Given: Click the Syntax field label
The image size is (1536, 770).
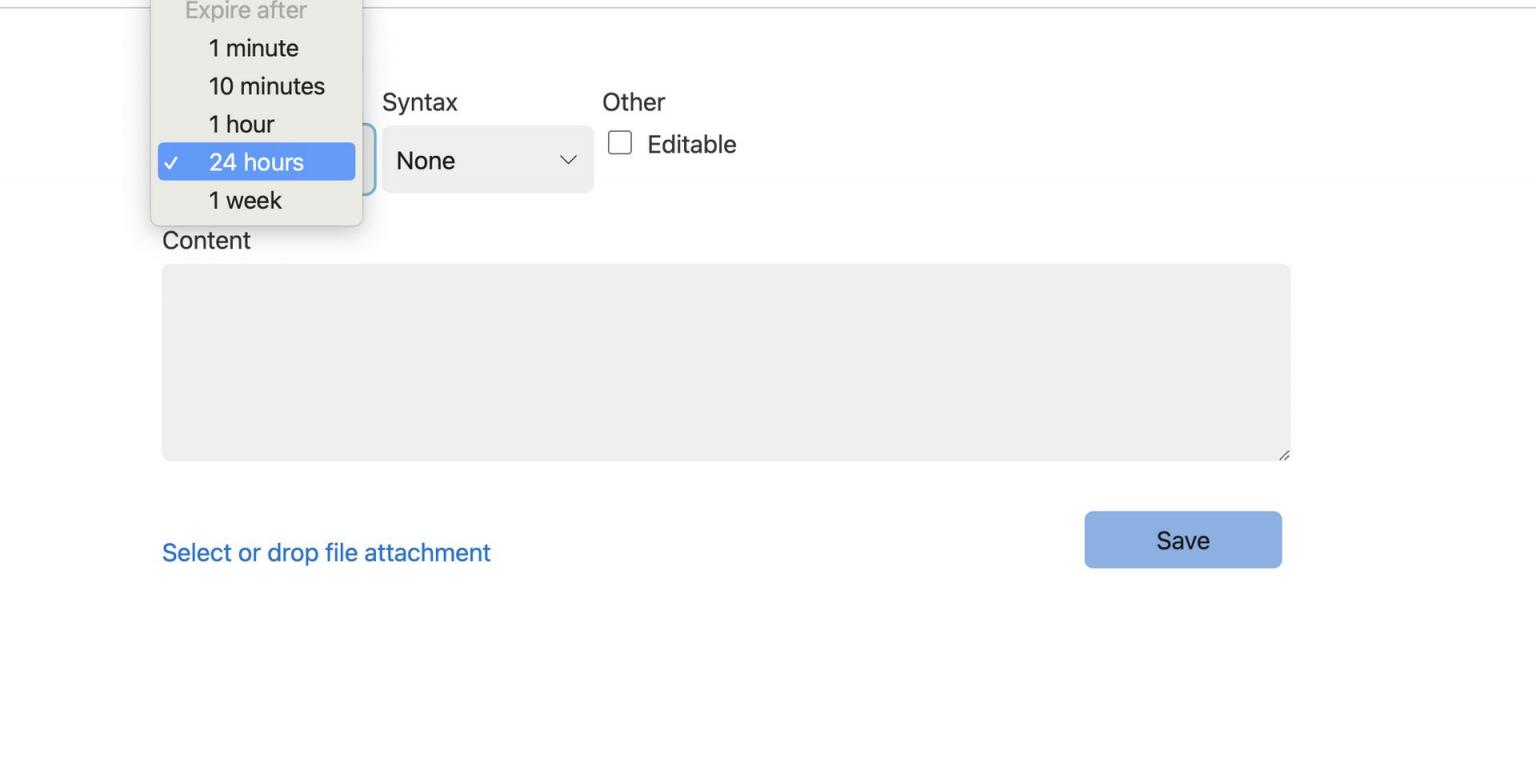Looking at the screenshot, I should point(420,102).
